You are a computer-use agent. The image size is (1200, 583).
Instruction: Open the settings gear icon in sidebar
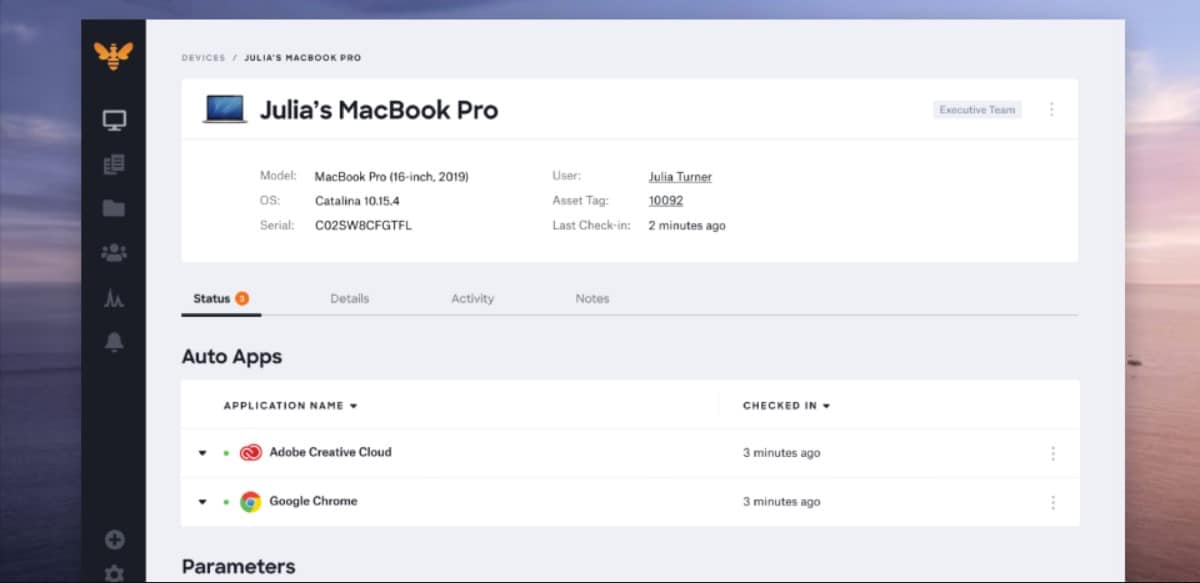coord(115,574)
